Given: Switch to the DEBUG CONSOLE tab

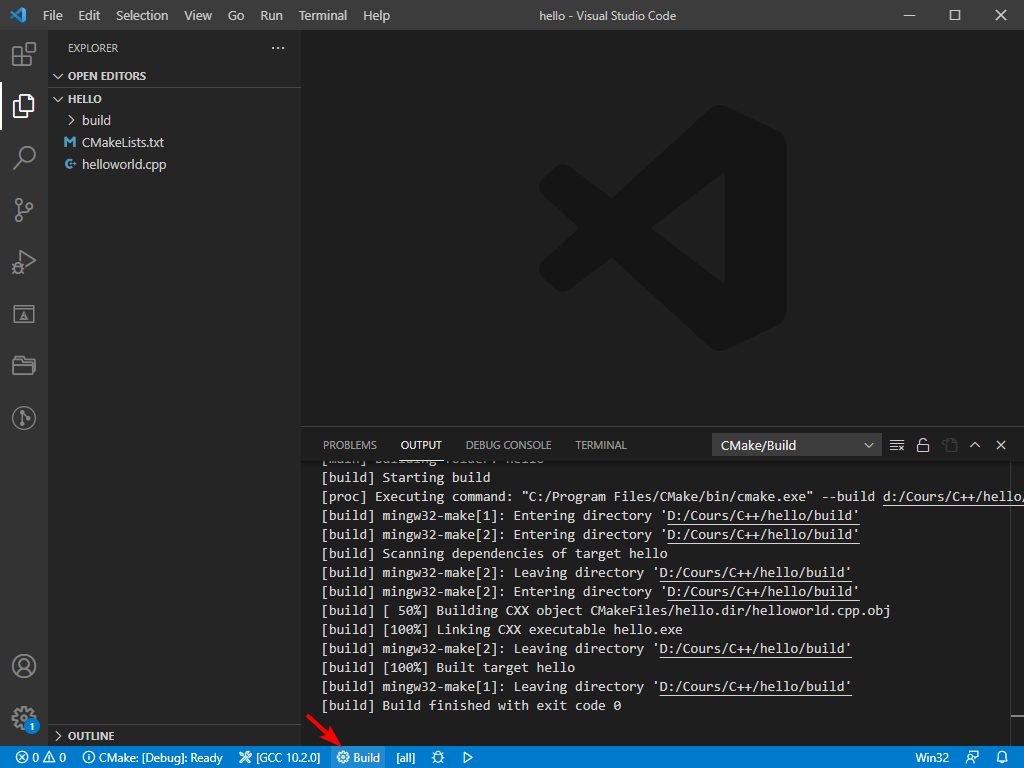Looking at the screenshot, I should pyautogui.click(x=508, y=445).
